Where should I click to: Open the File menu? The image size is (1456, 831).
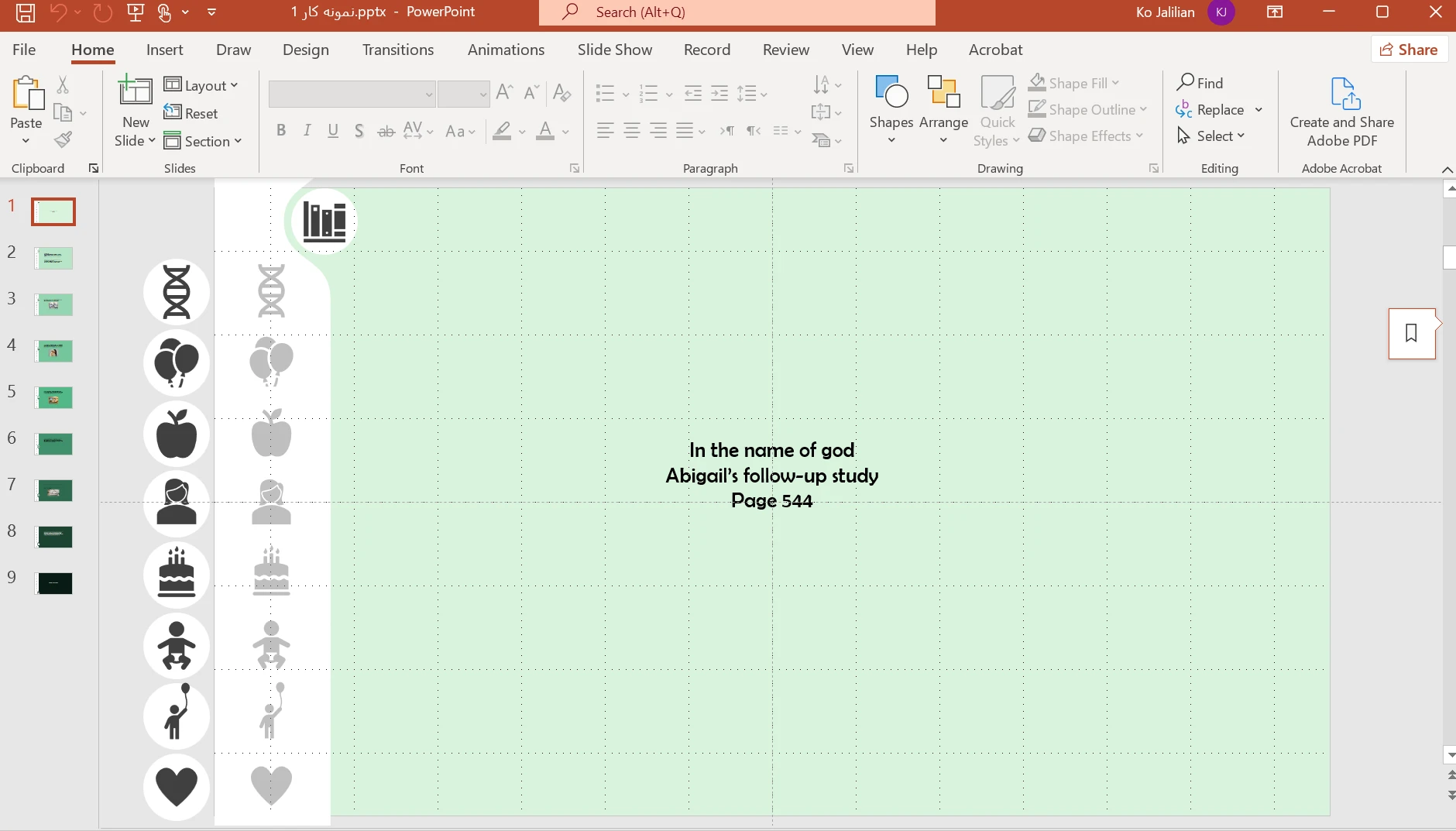24,50
